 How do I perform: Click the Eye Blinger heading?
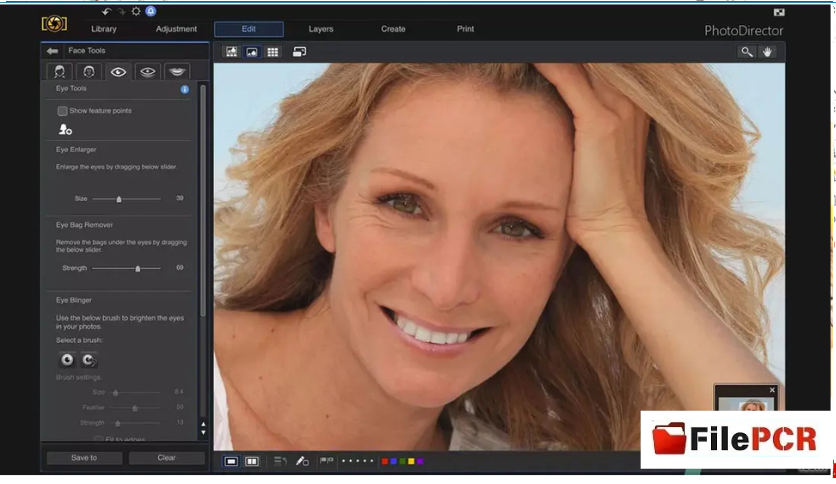[x=74, y=300]
